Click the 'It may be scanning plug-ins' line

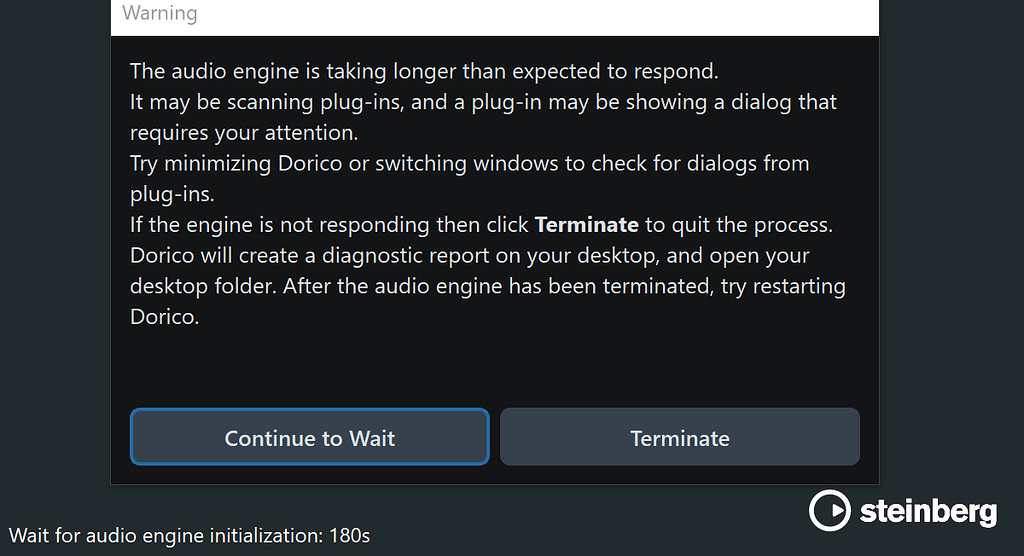483,102
